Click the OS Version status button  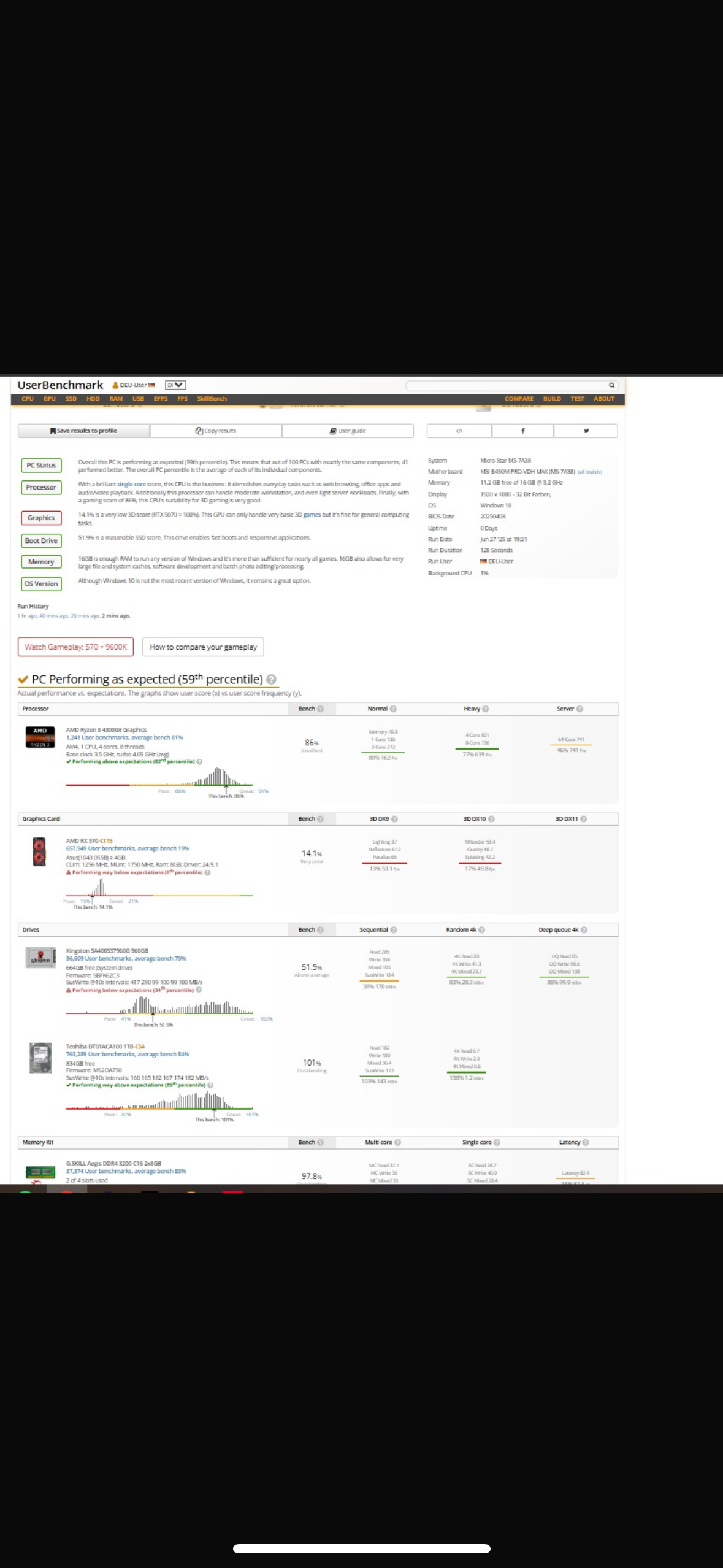(41, 584)
